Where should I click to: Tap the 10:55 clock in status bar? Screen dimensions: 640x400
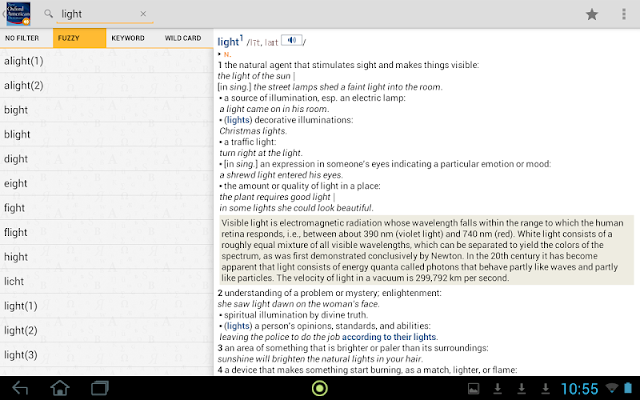pyautogui.click(x=579, y=389)
